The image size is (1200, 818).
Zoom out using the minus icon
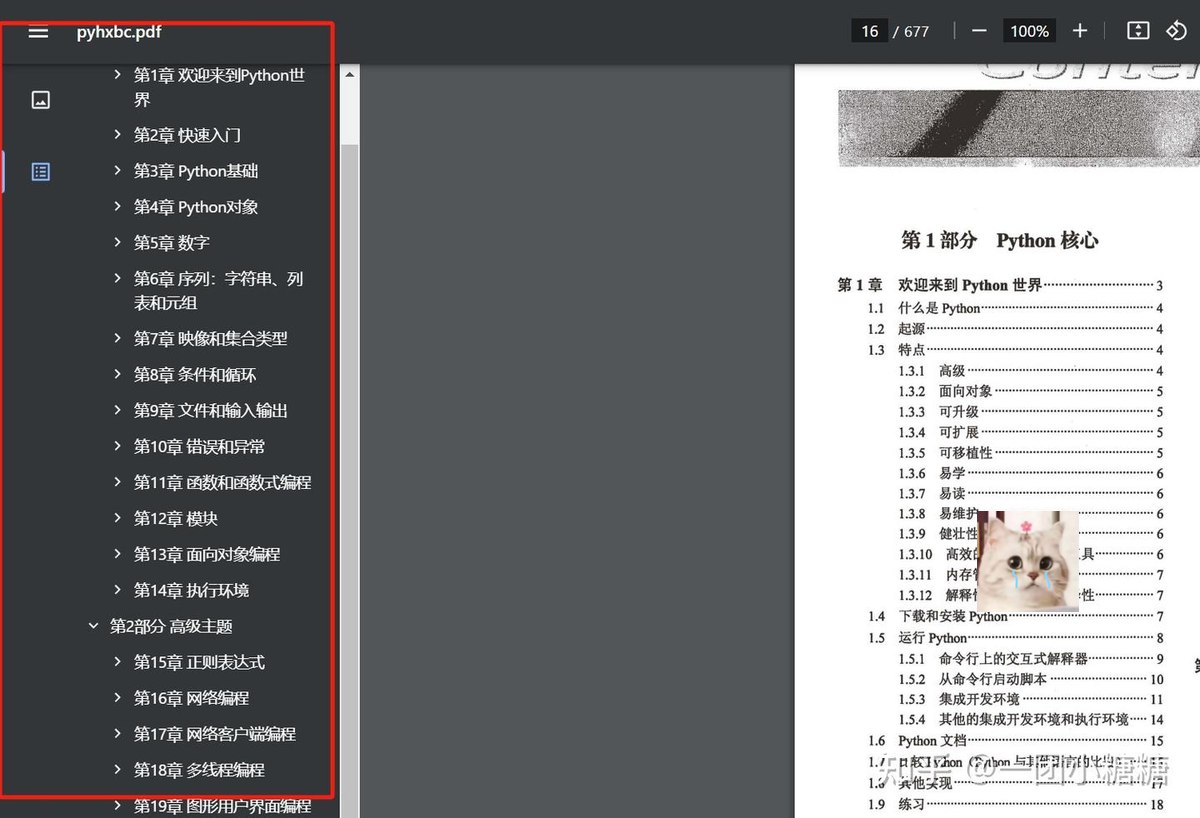click(x=978, y=30)
